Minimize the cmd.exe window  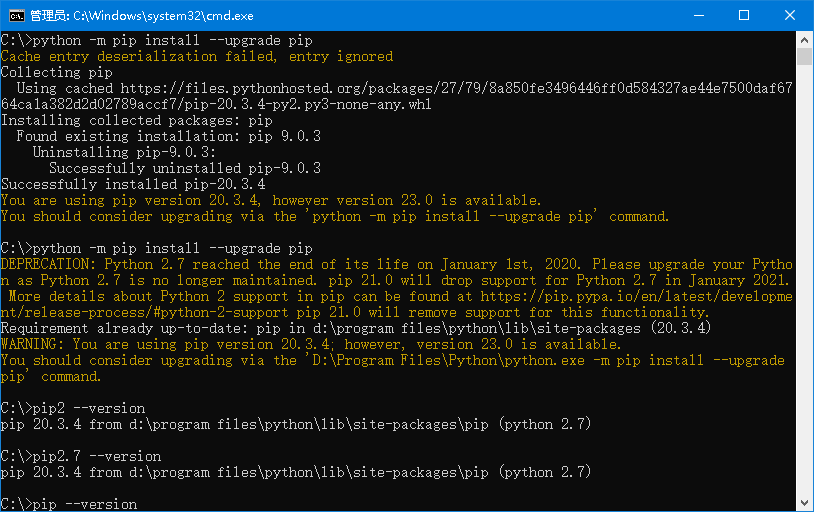pyautogui.click(x=699, y=16)
